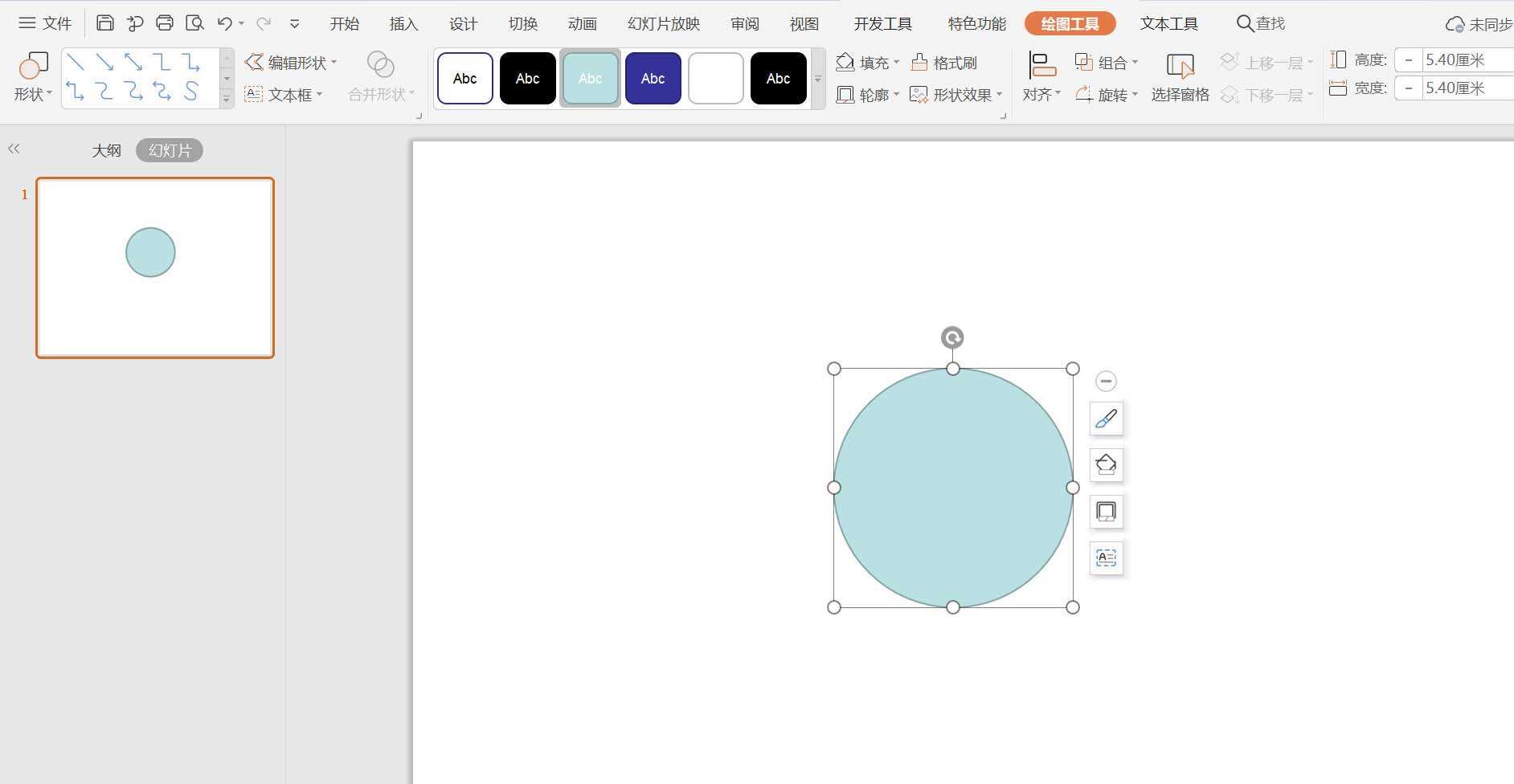Click the save icon in quick access toolbar
The image size is (1514, 784).
pos(104,23)
